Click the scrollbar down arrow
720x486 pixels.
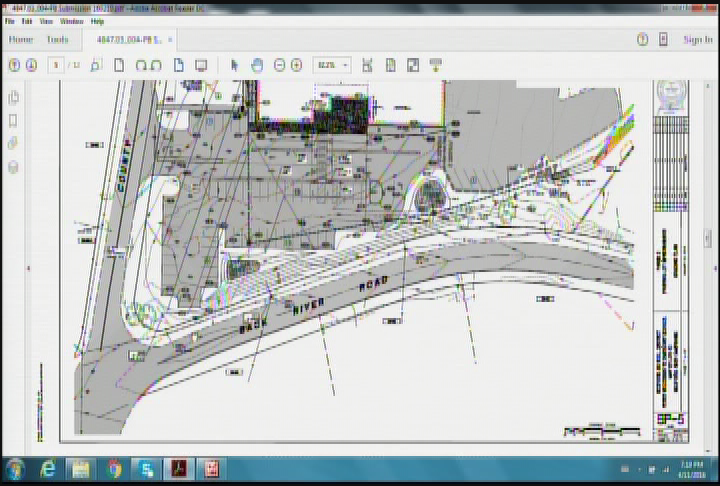tap(708, 450)
